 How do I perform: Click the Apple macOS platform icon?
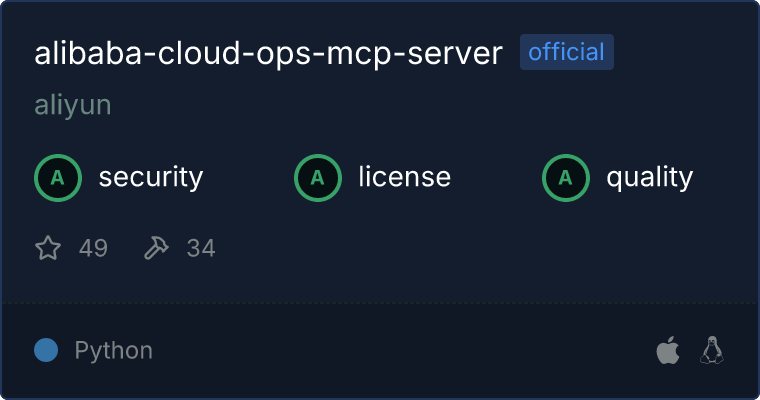(668, 350)
